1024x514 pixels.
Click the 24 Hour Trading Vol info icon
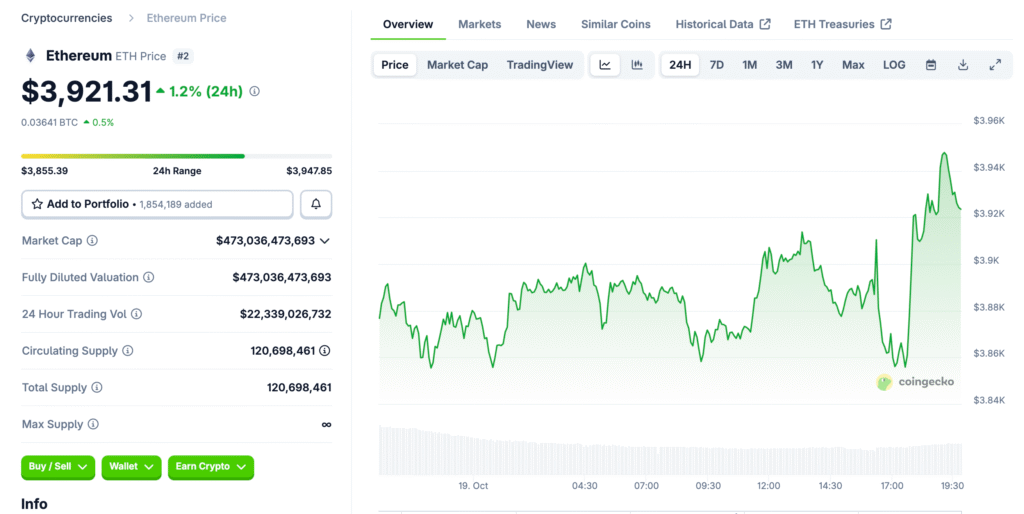(x=137, y=314)
